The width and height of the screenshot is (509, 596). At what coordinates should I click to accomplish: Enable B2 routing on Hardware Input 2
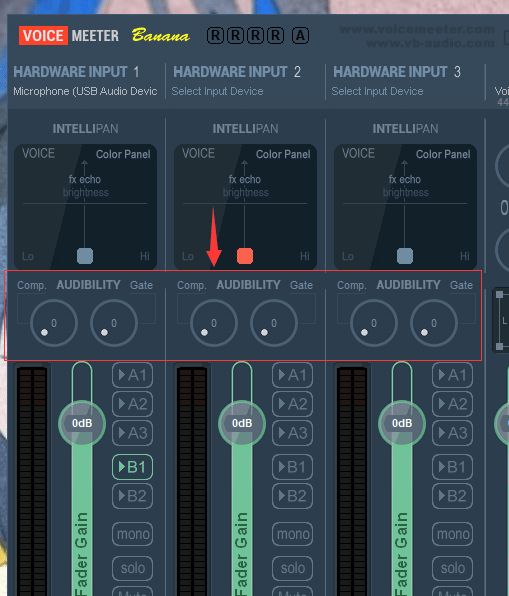click(x=292, y=496)
